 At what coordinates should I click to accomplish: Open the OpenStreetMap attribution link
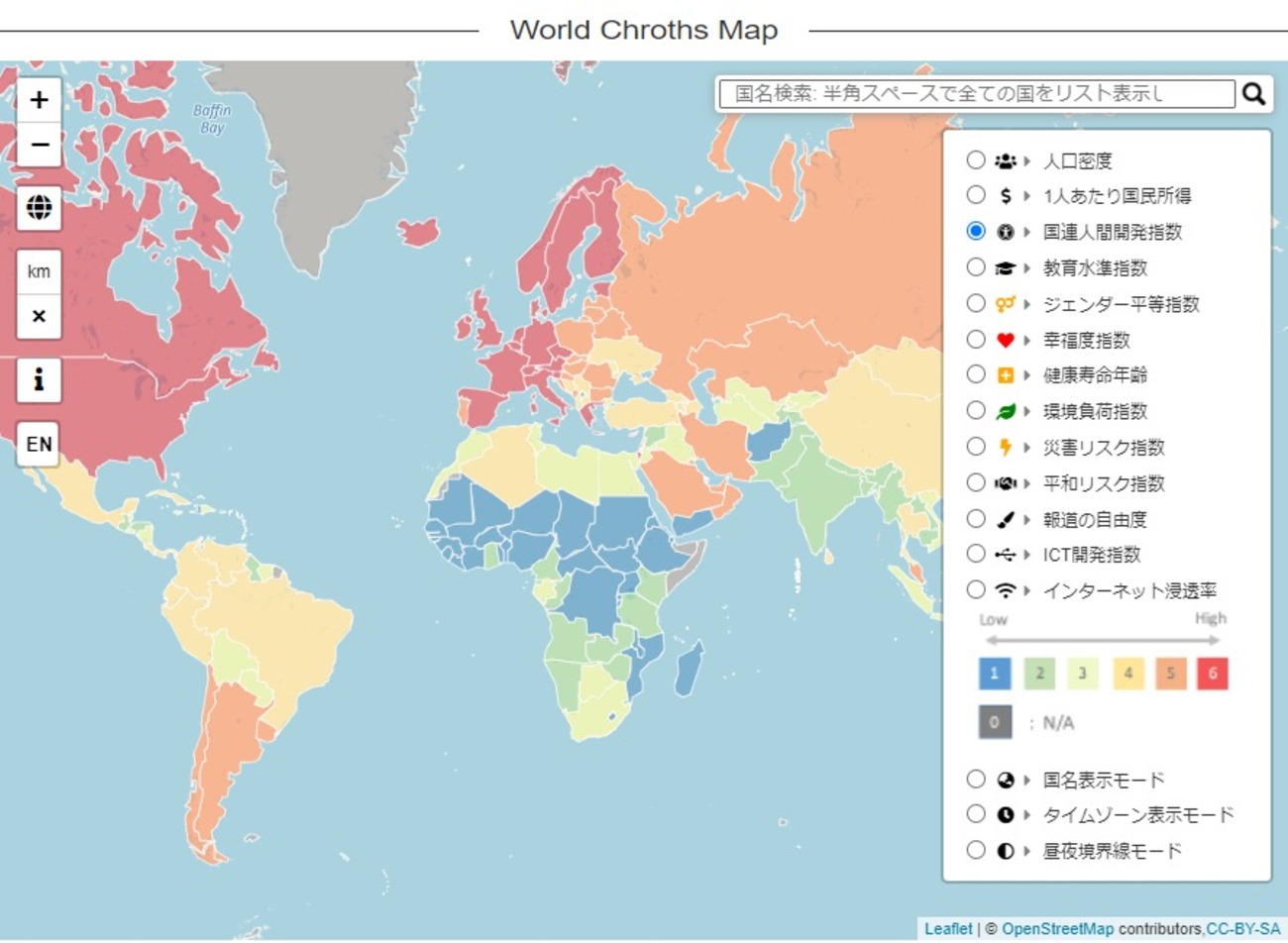(x=1057, y=929)
